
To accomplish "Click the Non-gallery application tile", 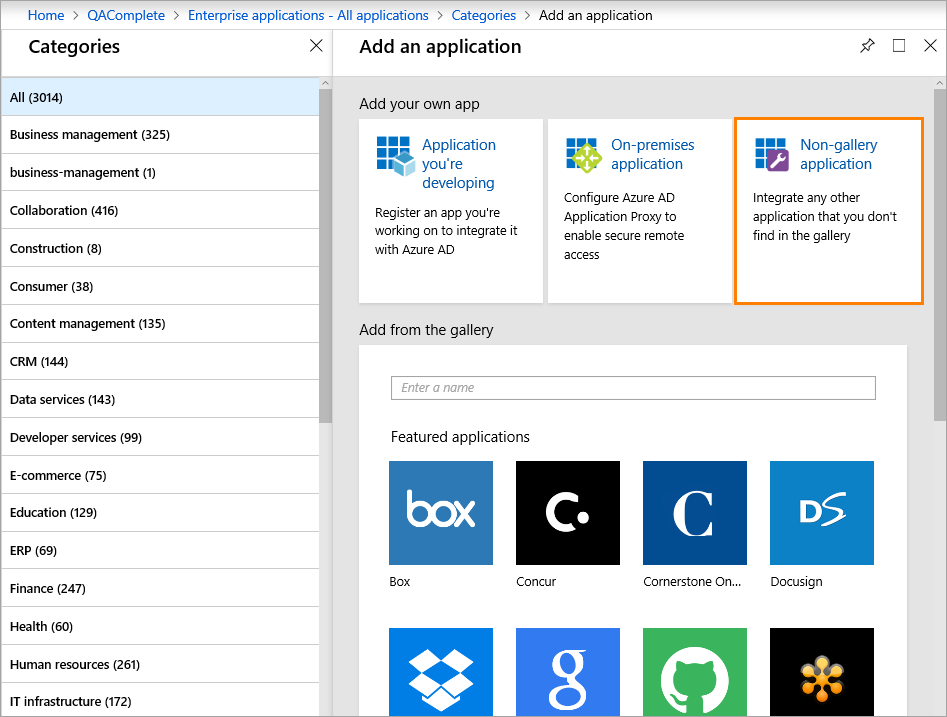I will point(828,210).
